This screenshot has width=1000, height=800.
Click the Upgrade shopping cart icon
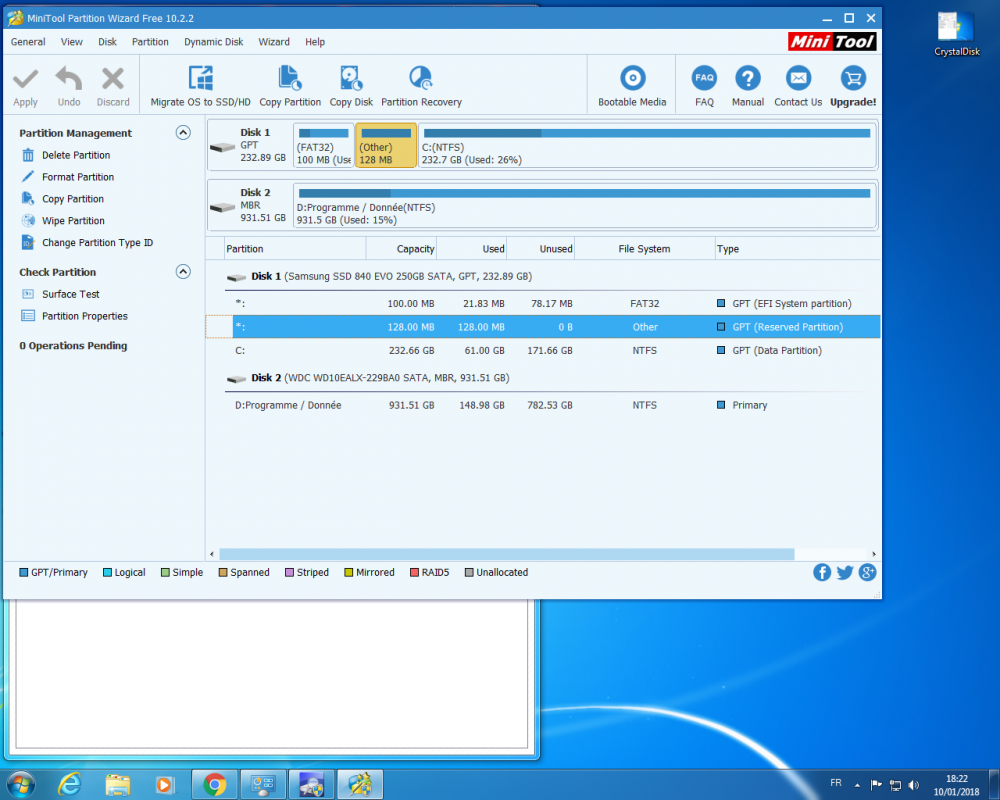point(853,79)
